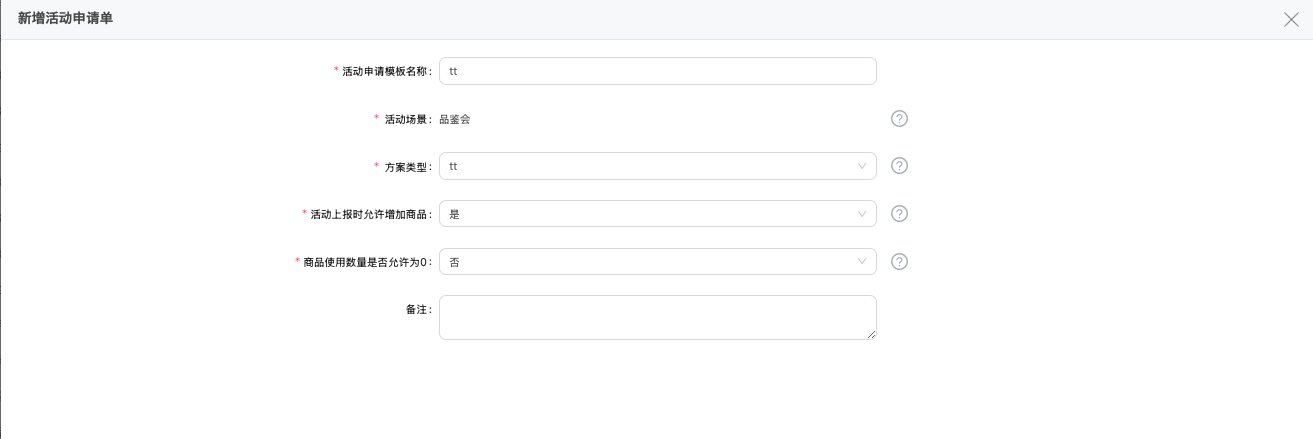Close the 新增活动申请单 dialog
This screenshot has width=1313, height=439.
pyautogui.click(x=1291, y=19)
